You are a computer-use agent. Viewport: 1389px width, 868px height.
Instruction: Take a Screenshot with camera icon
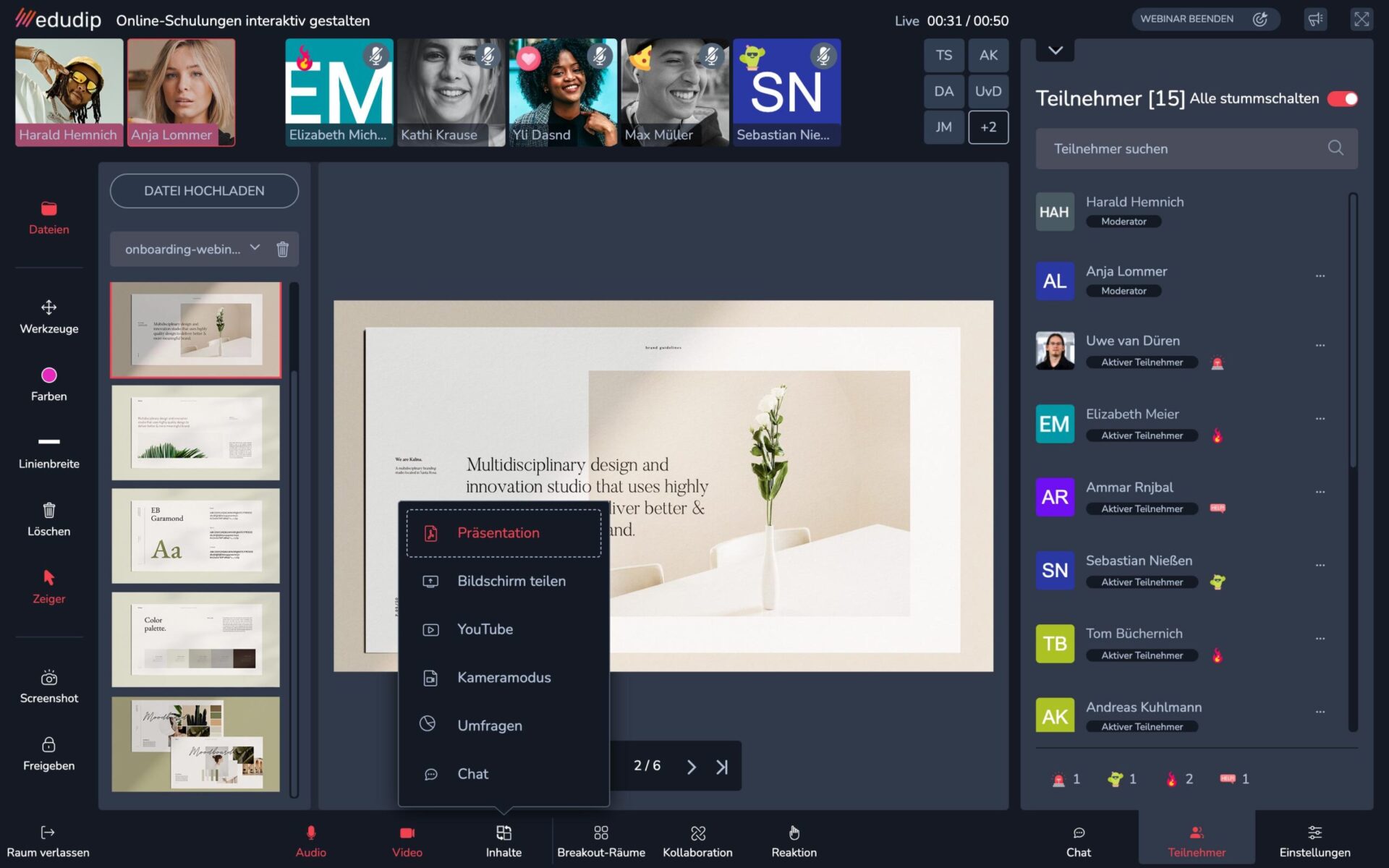coord(48,686)
